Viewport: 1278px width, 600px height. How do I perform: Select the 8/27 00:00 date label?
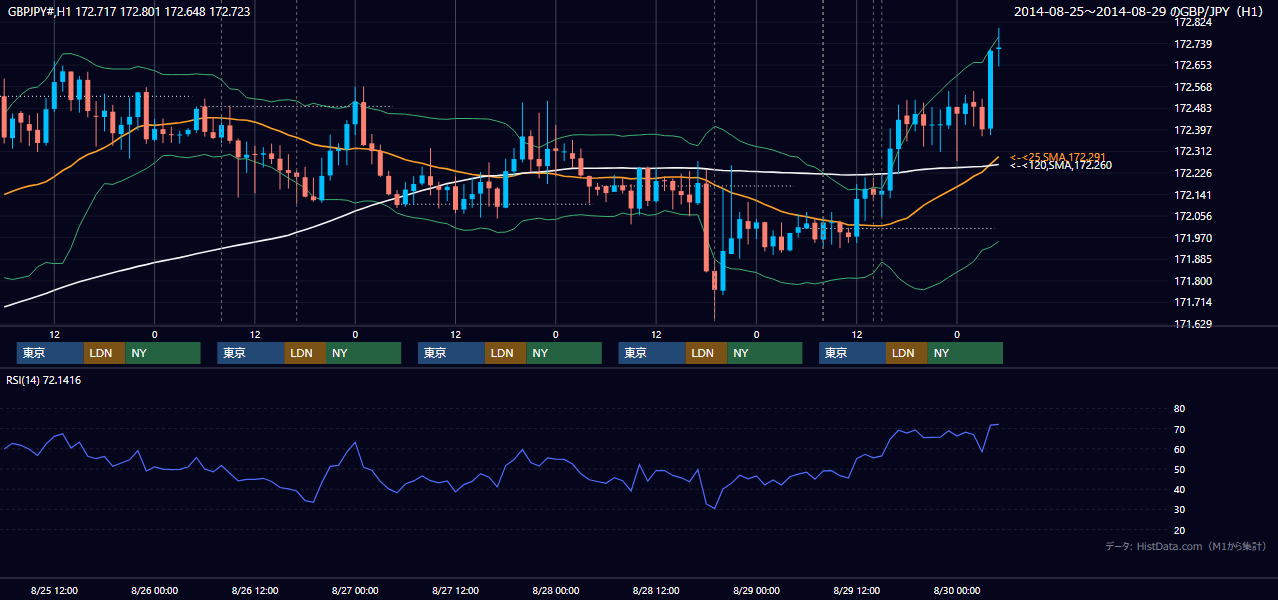[x=355, y=590]
